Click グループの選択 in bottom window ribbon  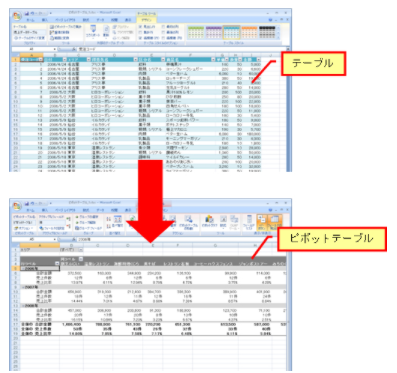pos(88,217)
